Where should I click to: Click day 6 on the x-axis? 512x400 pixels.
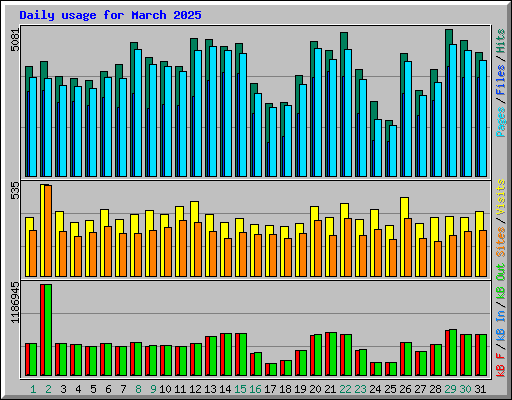[x=108, y=389]
